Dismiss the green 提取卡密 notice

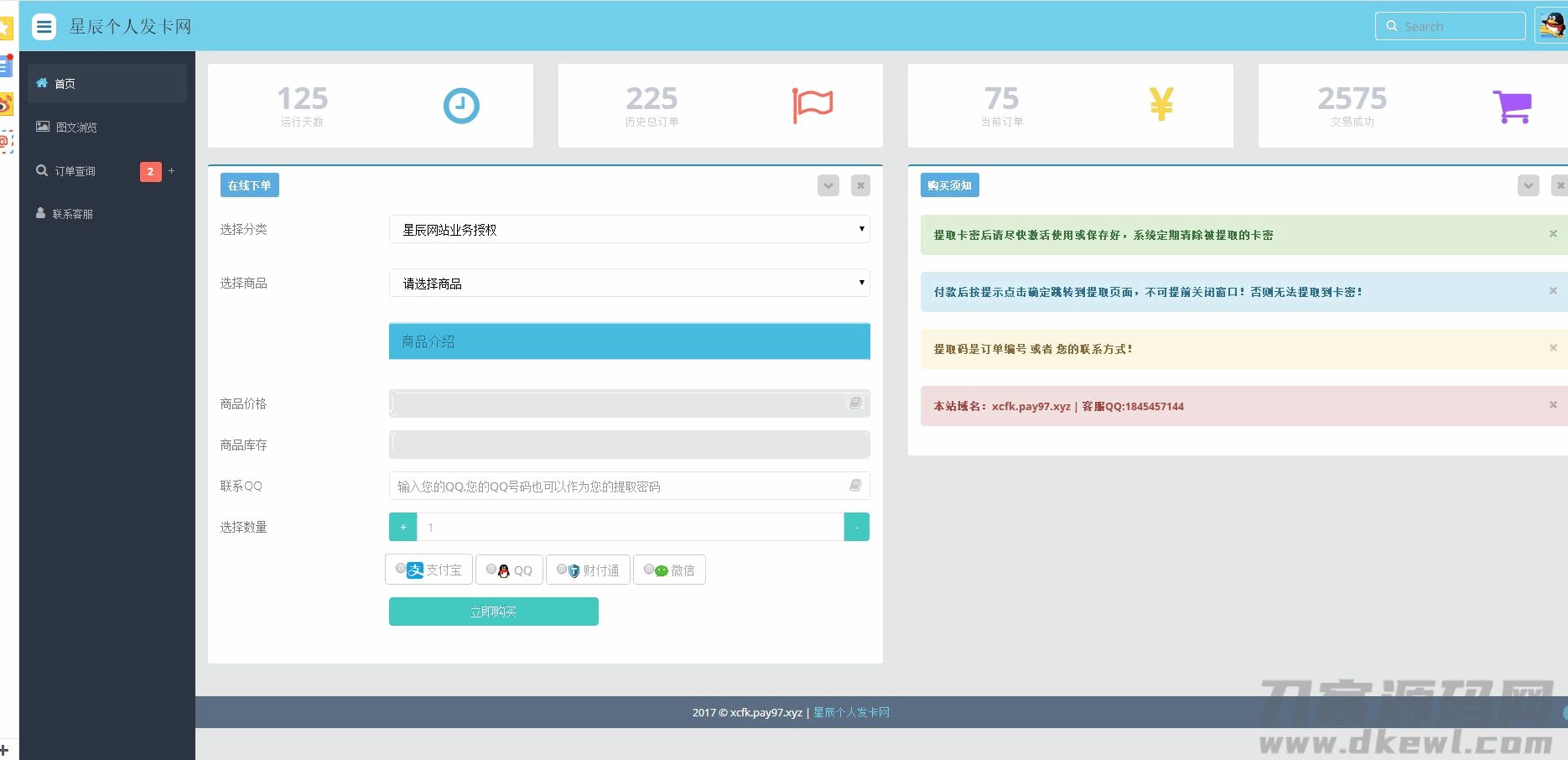[x=1553, y=234]
